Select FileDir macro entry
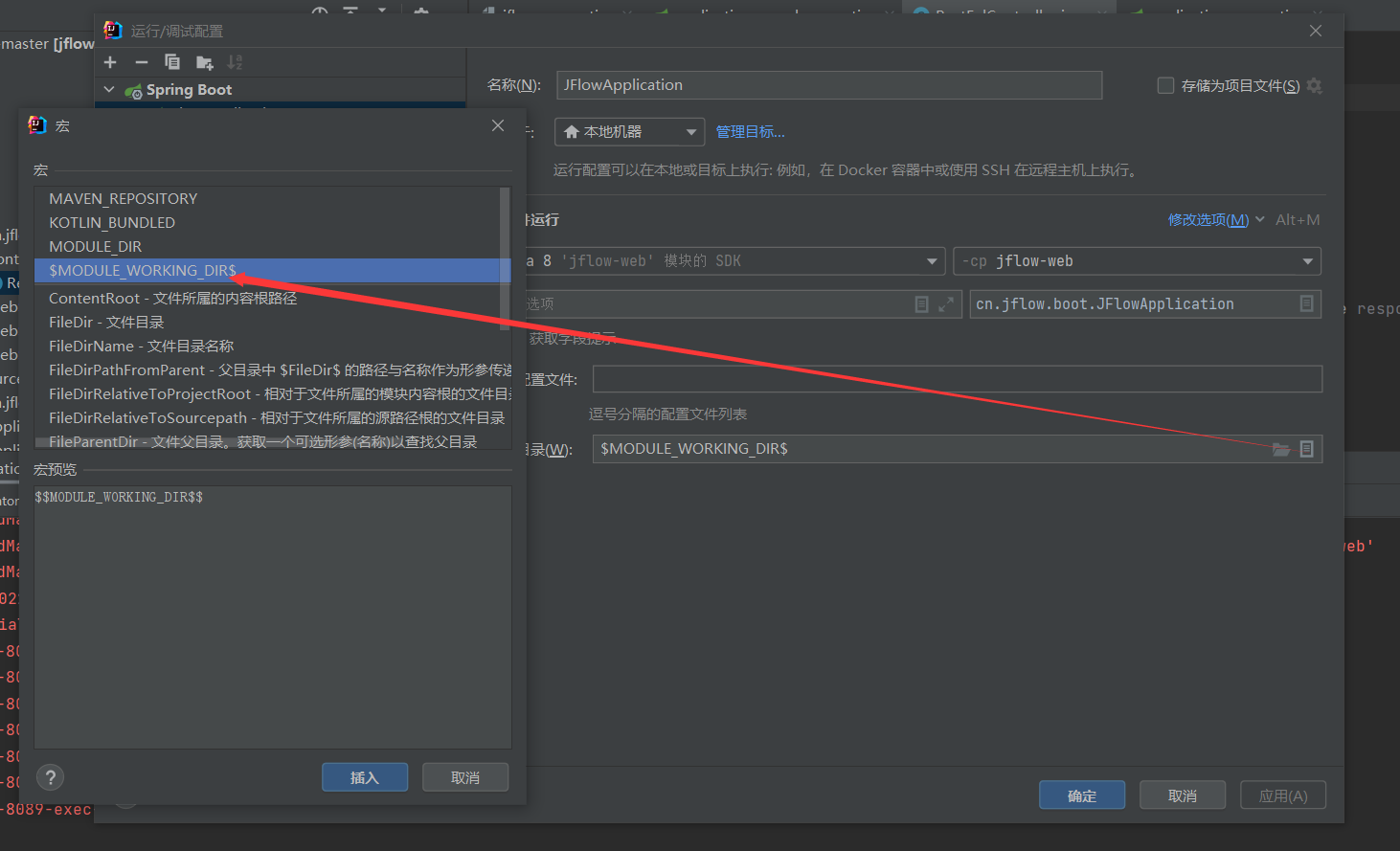Viewport: 1400px width, 851px height. [267, 322]
